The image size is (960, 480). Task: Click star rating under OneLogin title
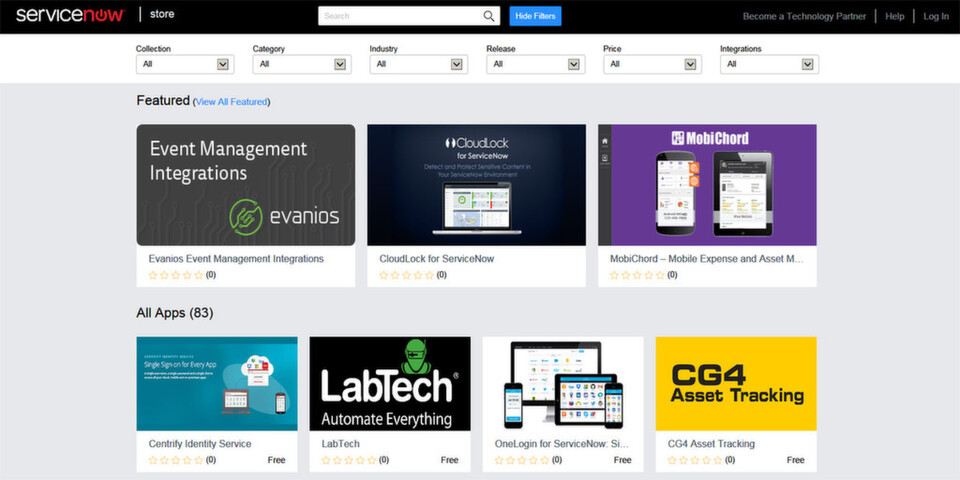coord(522,460)
